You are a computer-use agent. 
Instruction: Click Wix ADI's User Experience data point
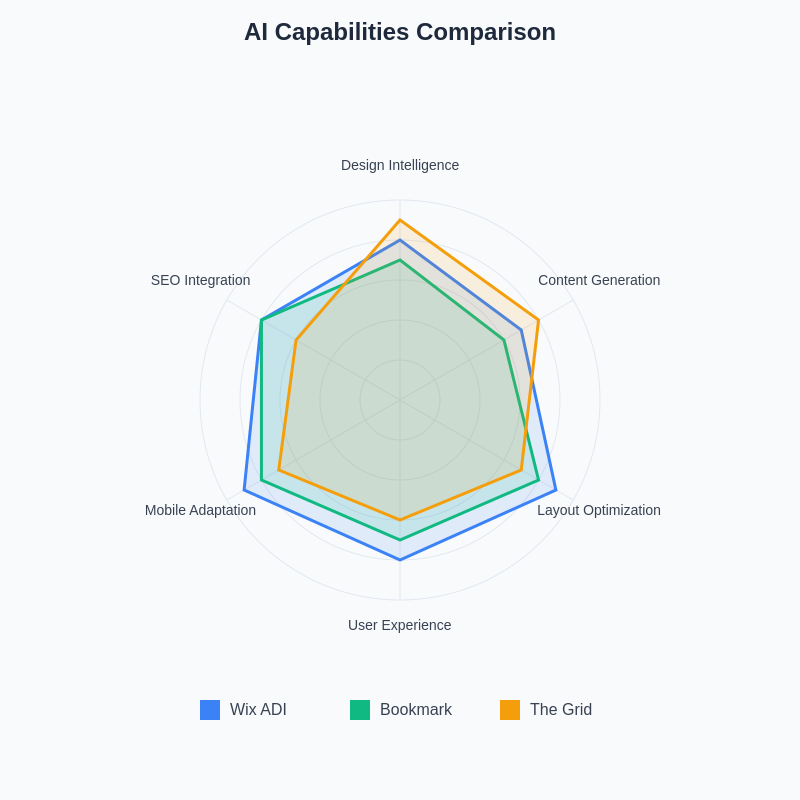[x=400, y=560]
